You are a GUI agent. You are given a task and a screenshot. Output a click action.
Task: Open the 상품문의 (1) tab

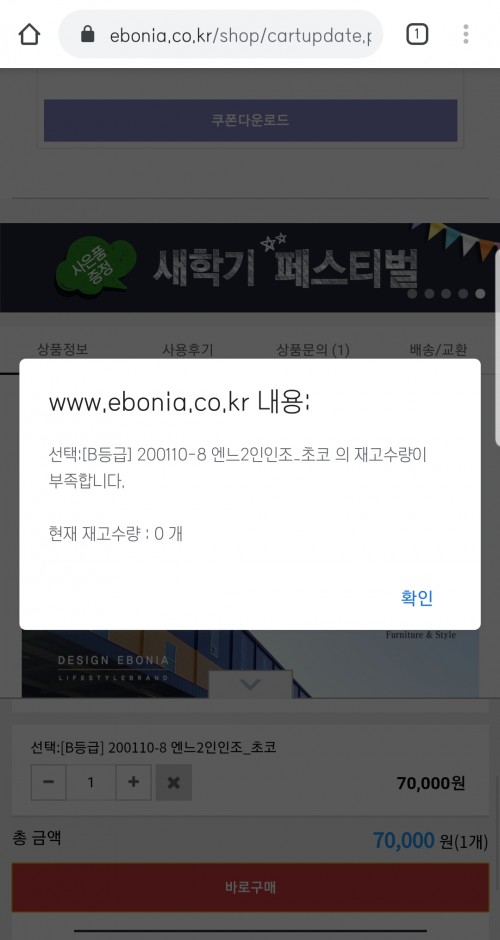tap(313, 349)
